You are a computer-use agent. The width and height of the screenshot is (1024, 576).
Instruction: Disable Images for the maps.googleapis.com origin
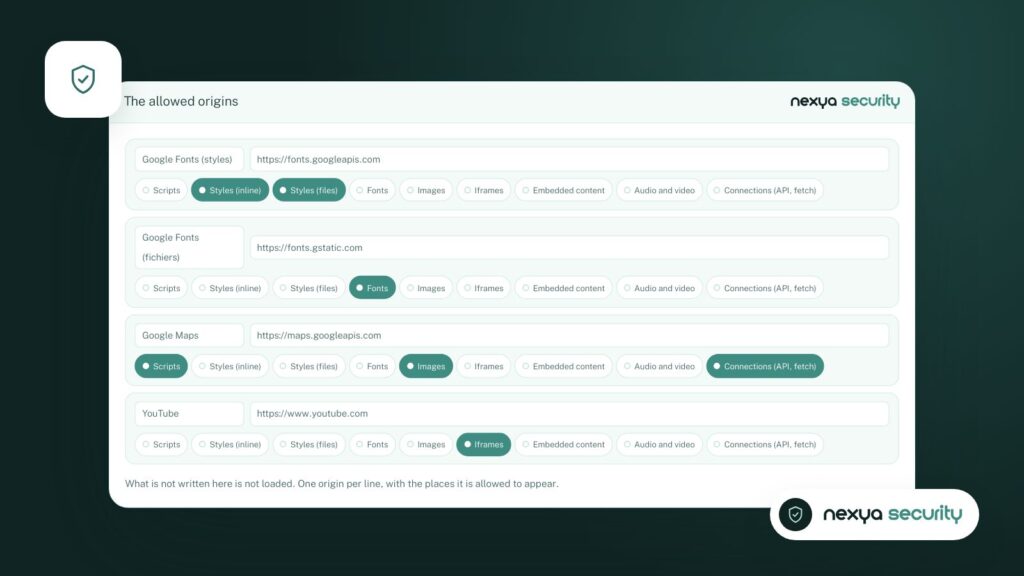pyautogui.click(x=426, y=366)
